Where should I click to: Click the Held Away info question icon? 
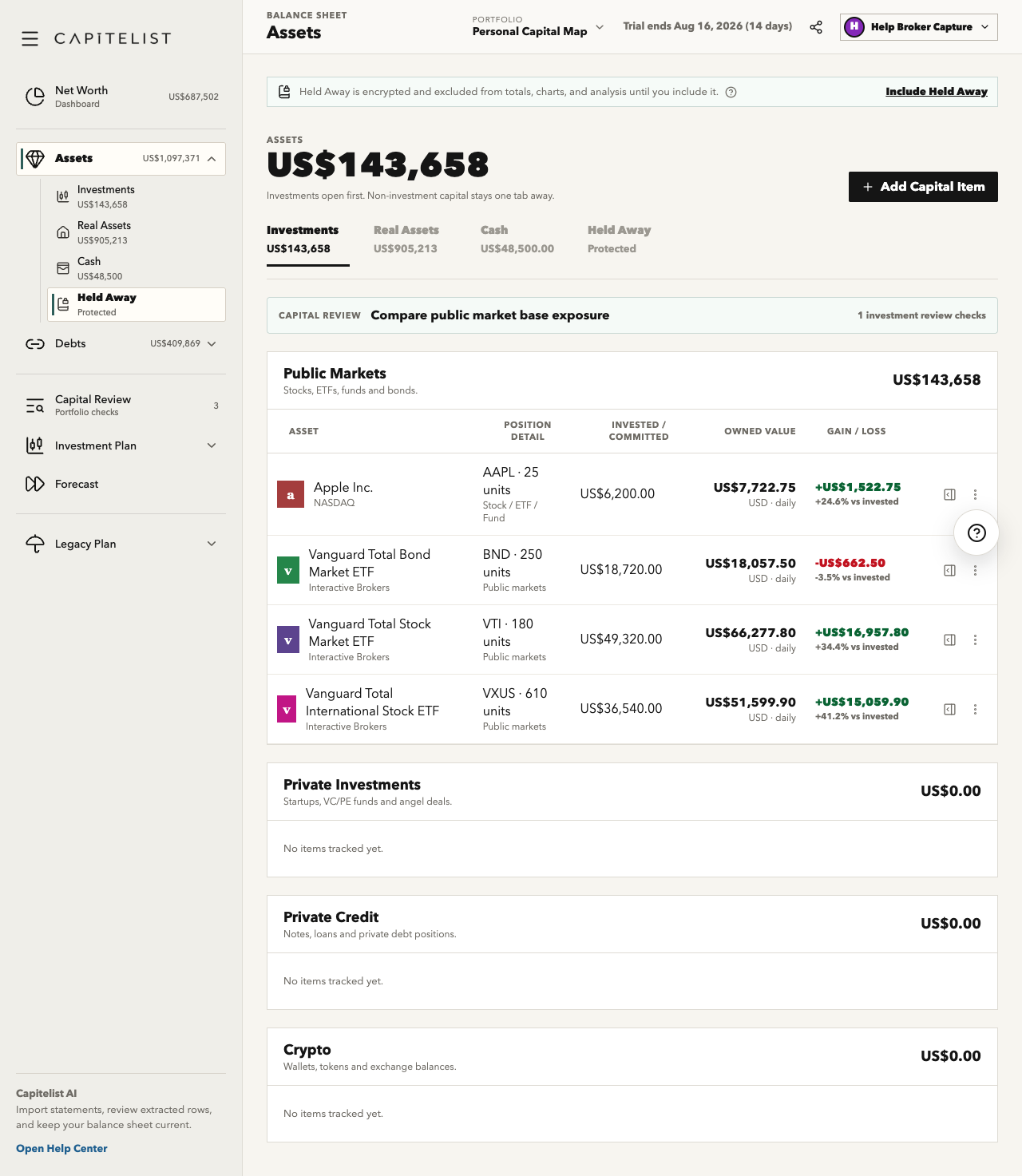(731, 92)
